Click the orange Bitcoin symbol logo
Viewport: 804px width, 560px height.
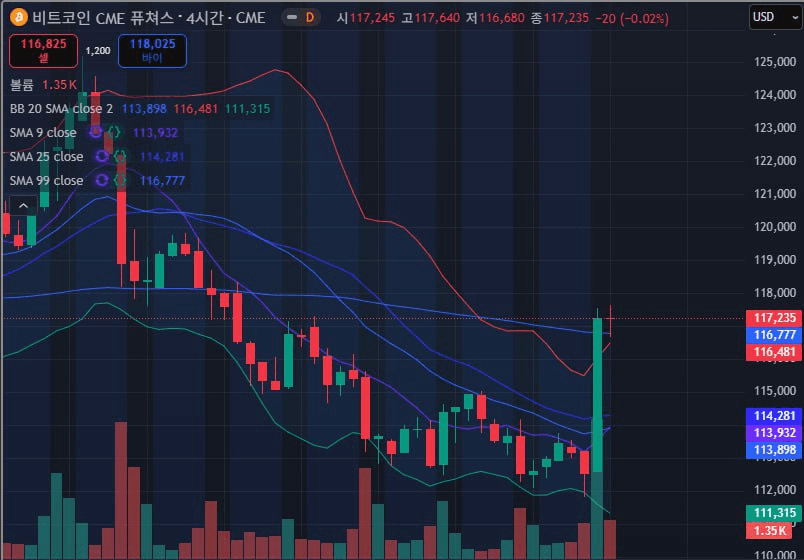point(19,17)
